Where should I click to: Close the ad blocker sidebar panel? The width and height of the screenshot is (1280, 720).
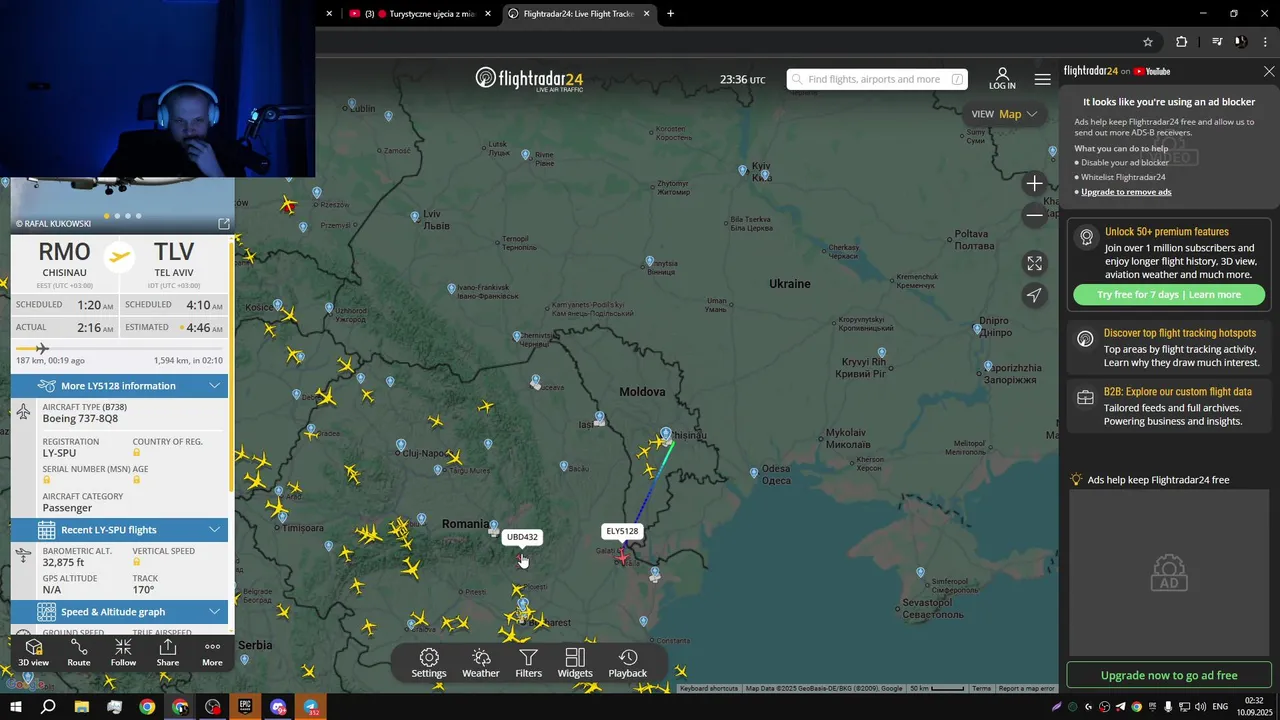click(1269, 71)
